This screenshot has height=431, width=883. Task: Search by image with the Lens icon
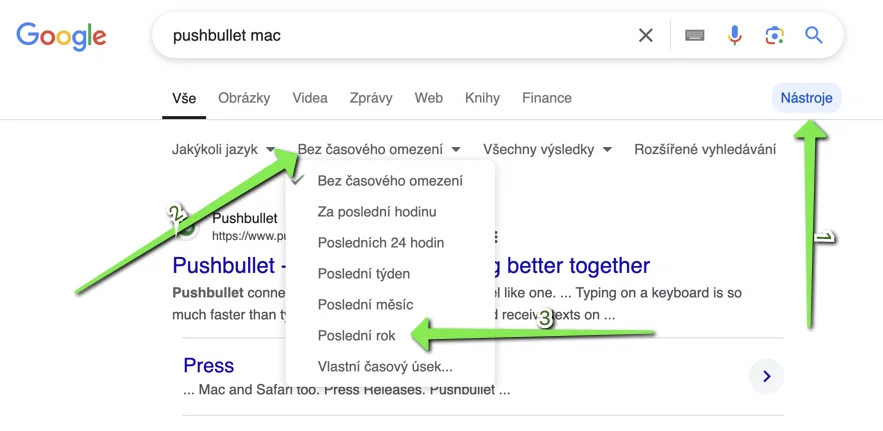click(774, 35)
